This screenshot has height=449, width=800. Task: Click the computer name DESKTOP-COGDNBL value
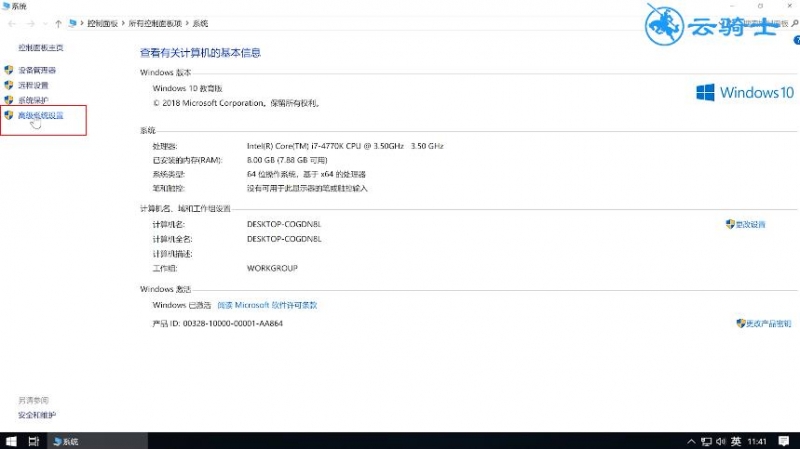tap(284, 224)
